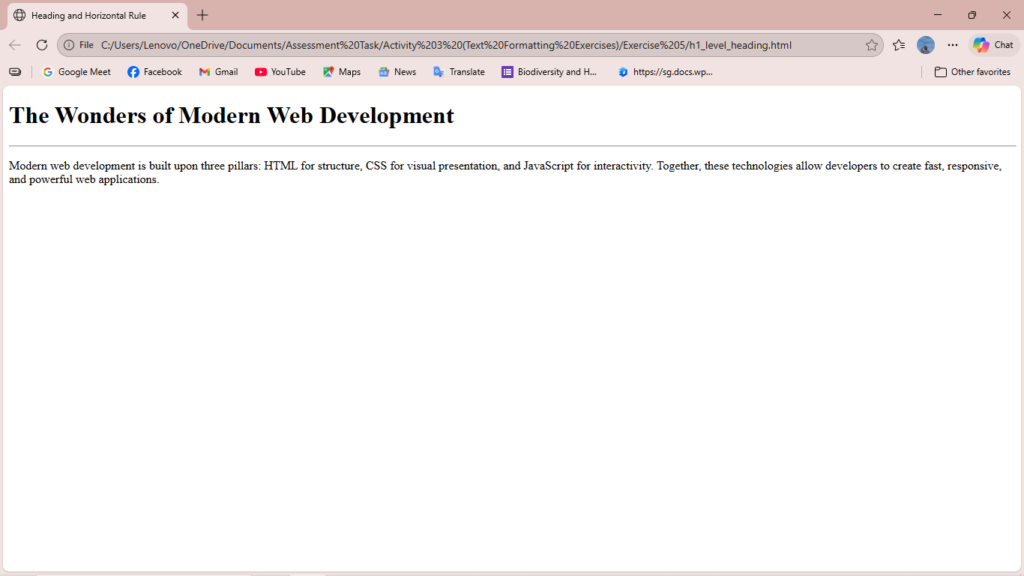This screenshot has width=1024, height=576.
Task: Select the Heading and Horizontal Rule tab
Action: pyautogui.click(x=88, y=15)
